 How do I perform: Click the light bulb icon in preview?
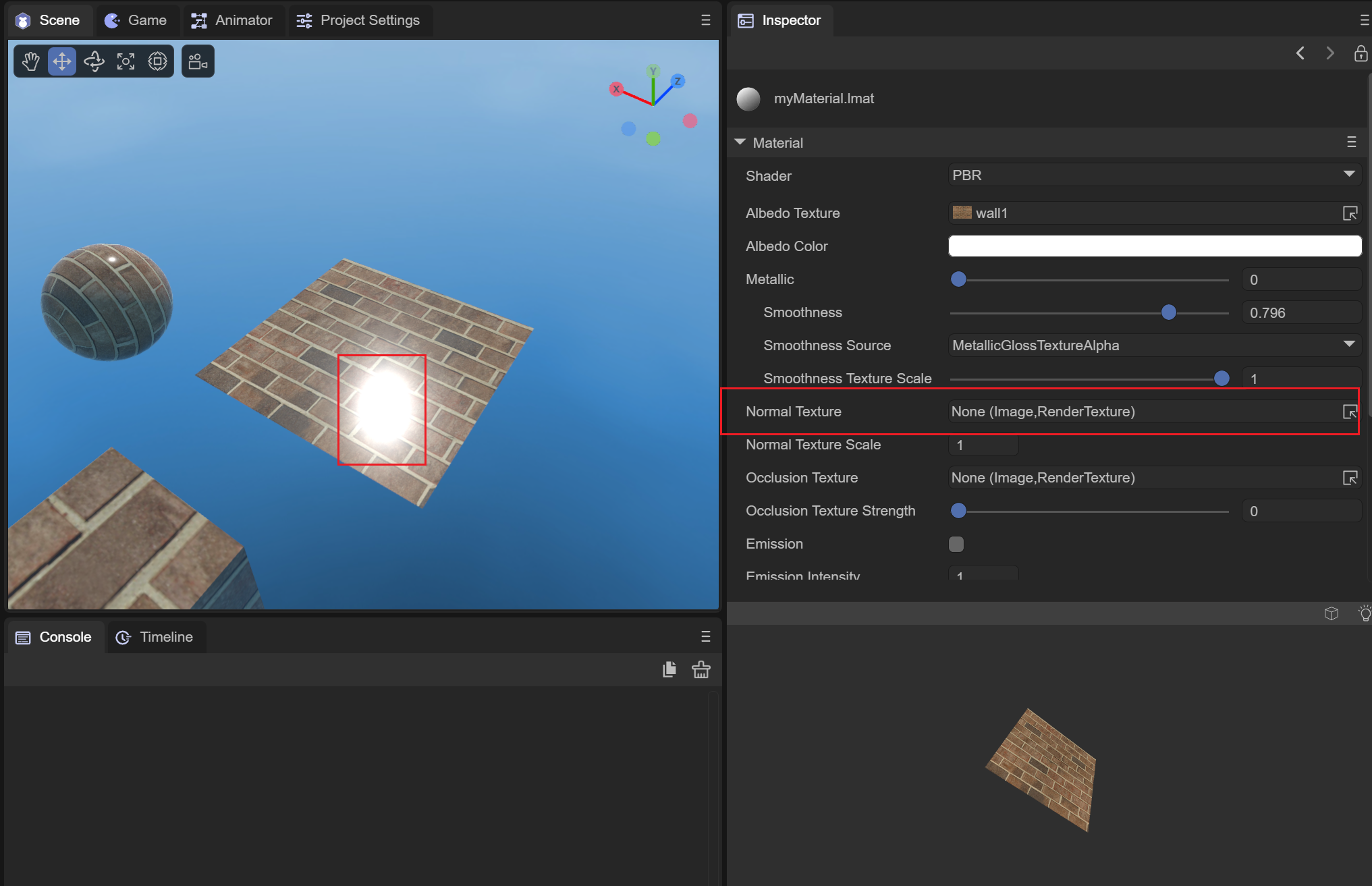(x=1364, y=613)
